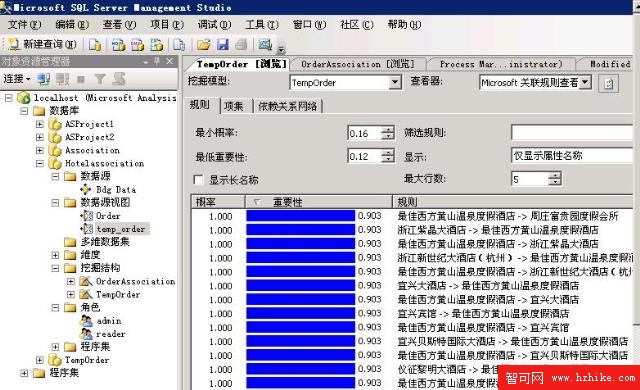The width and height of the screenshot is (640, 390).
Task: Open the 编辑 menu
Action: 72,25
